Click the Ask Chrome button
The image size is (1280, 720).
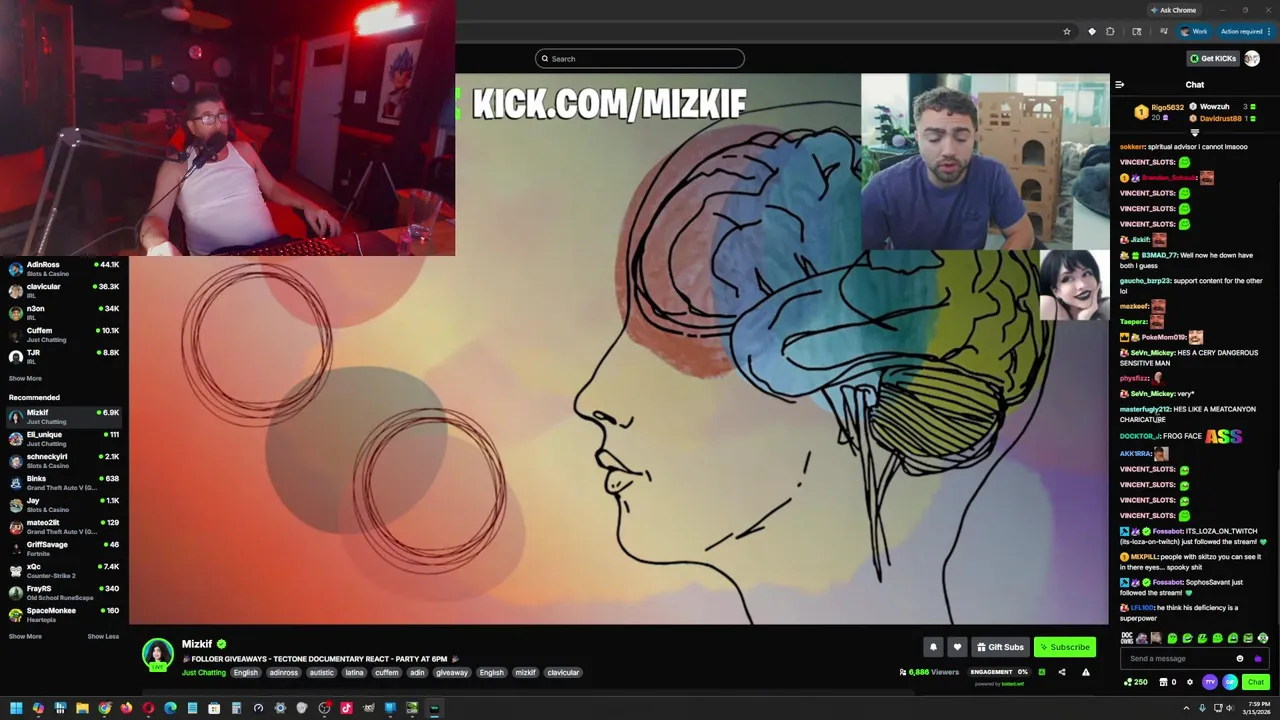(1173, 10)
